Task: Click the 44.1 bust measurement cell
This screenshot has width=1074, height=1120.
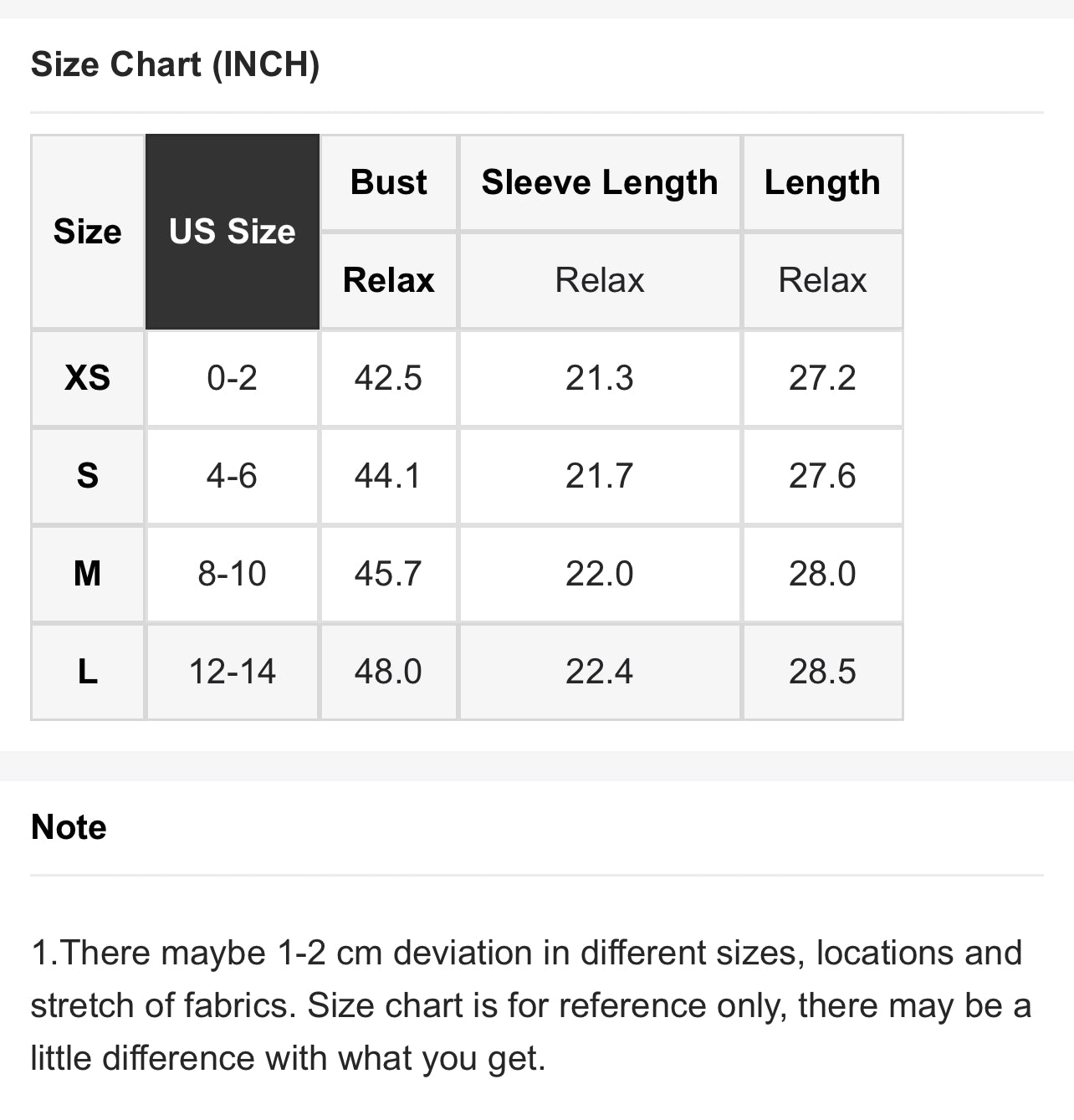Action: (388, 476)
